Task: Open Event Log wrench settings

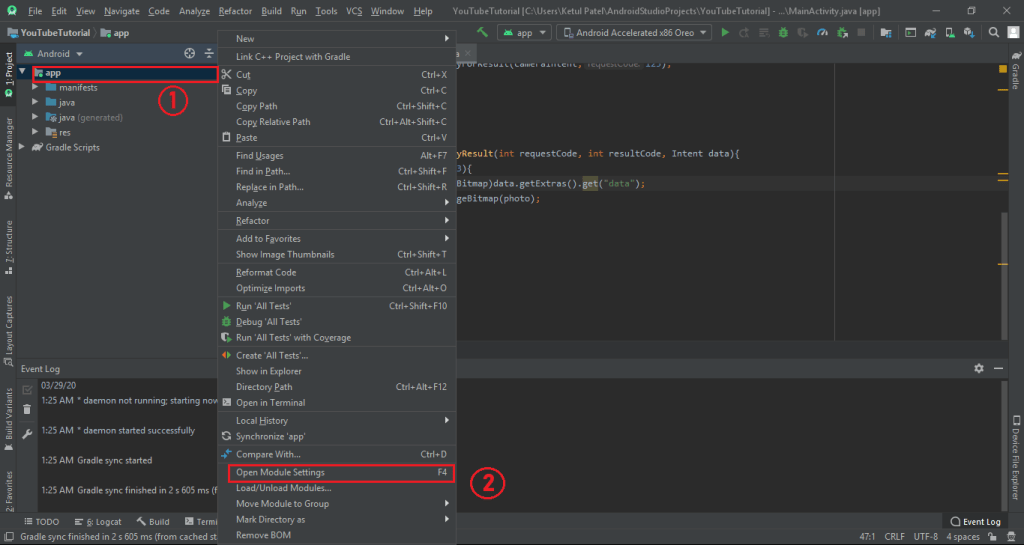Action: click(27, 433)
